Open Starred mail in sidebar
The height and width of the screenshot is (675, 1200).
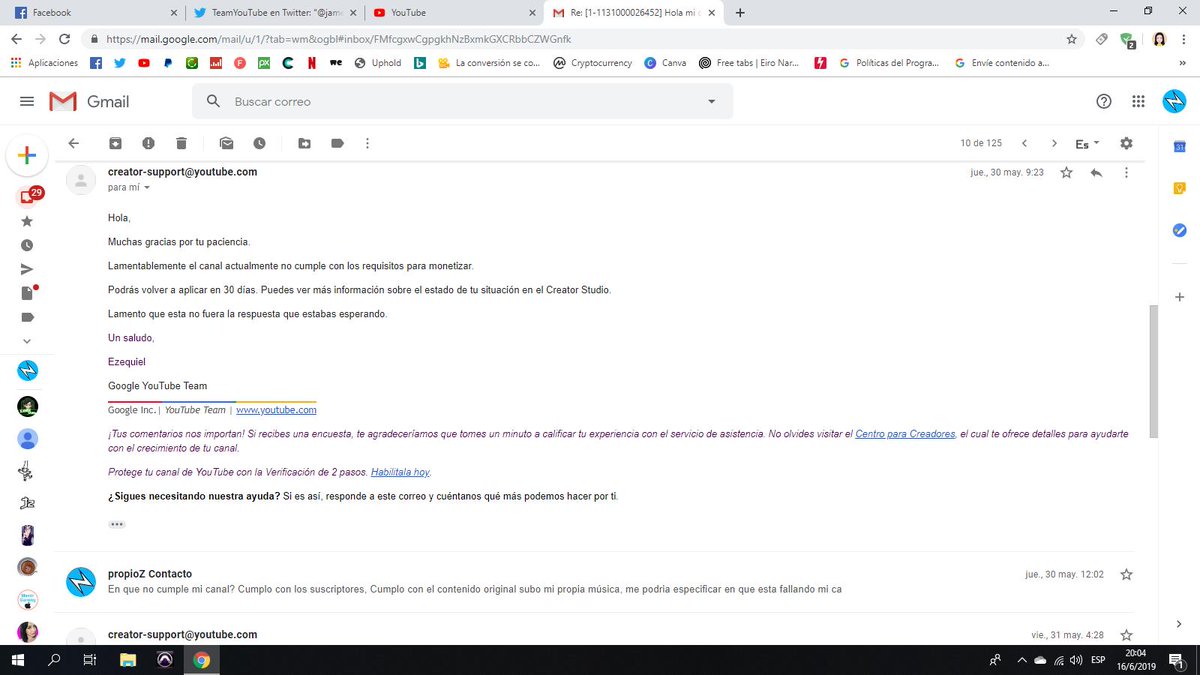pyautogui.click(x=27, y=221)
